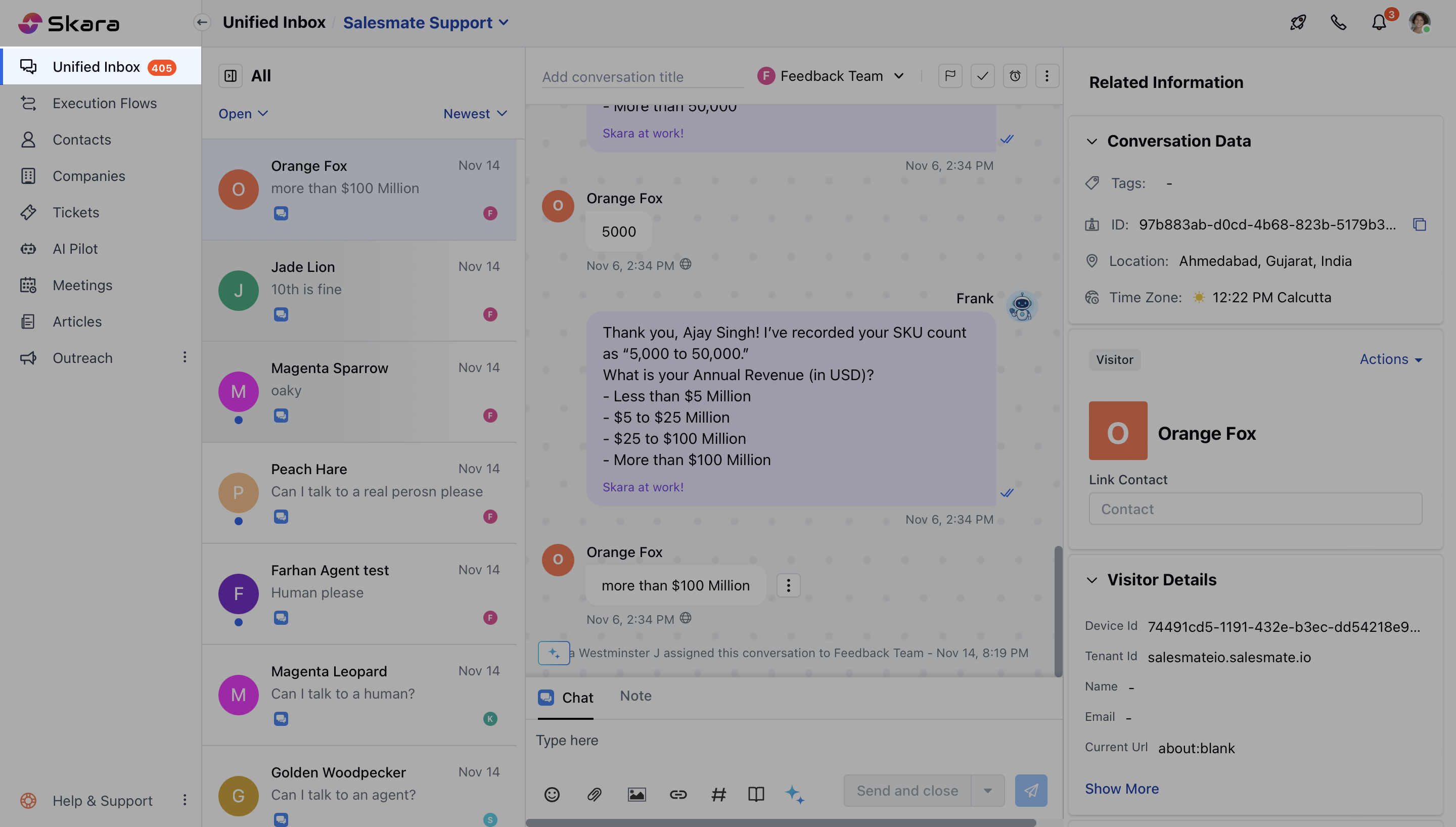Mark conversation resolved with checkmark icon
Image resolution: width=1456 pixels, height=827 pixels.
pyautogui.click(x=982, y=76)
